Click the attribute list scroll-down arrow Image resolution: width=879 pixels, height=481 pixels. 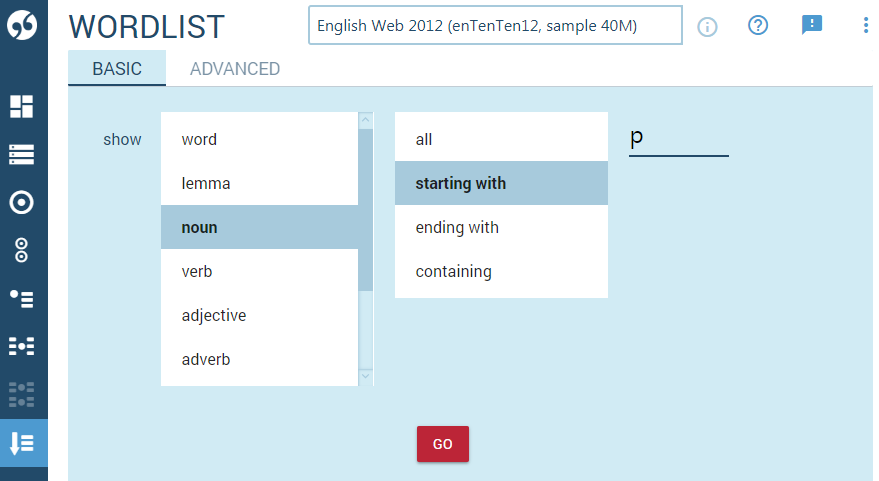click(365, 375)
